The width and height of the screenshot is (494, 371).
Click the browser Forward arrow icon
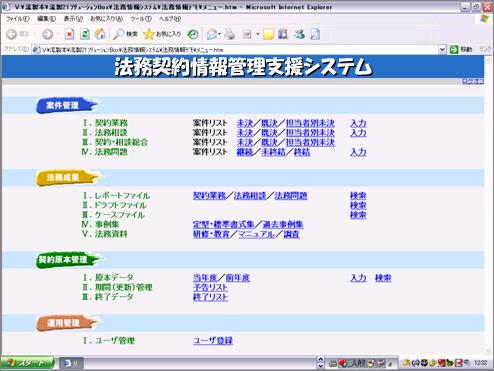(47, 34)
